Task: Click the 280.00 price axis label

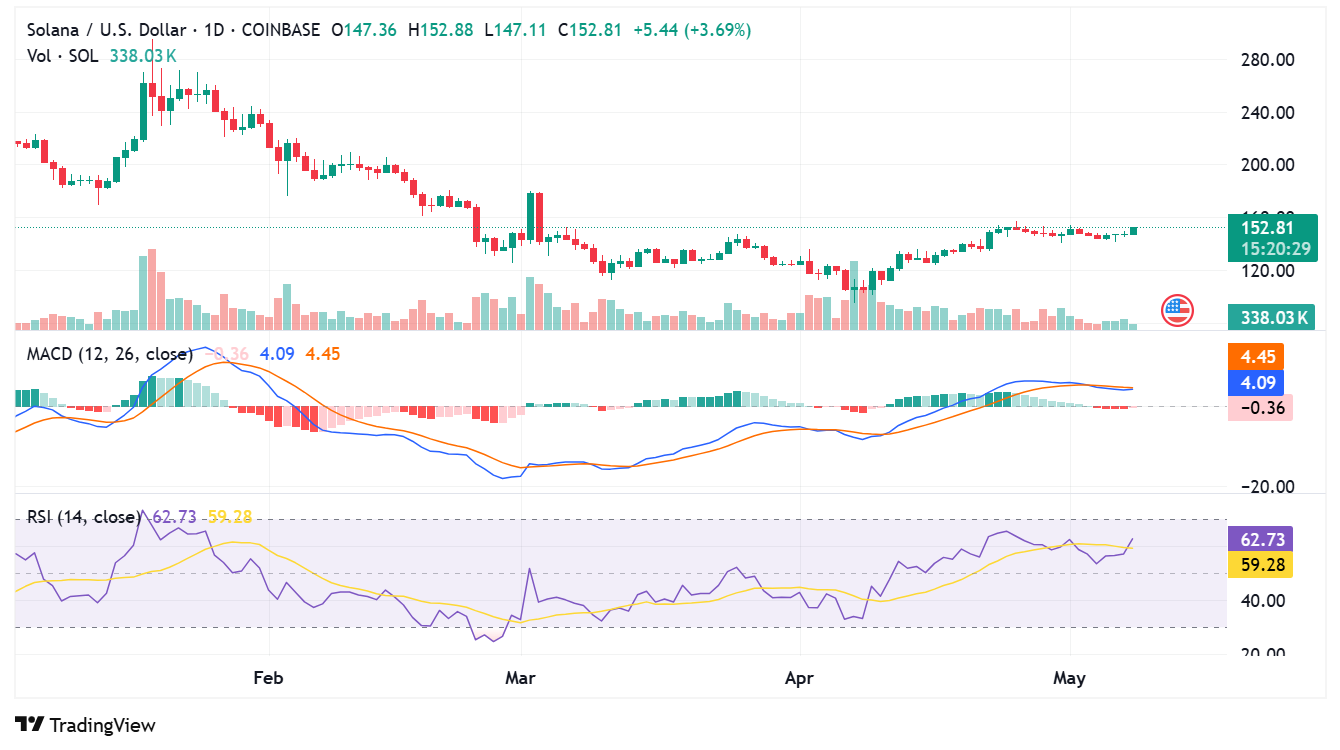Action: [x=1267, y=60]
